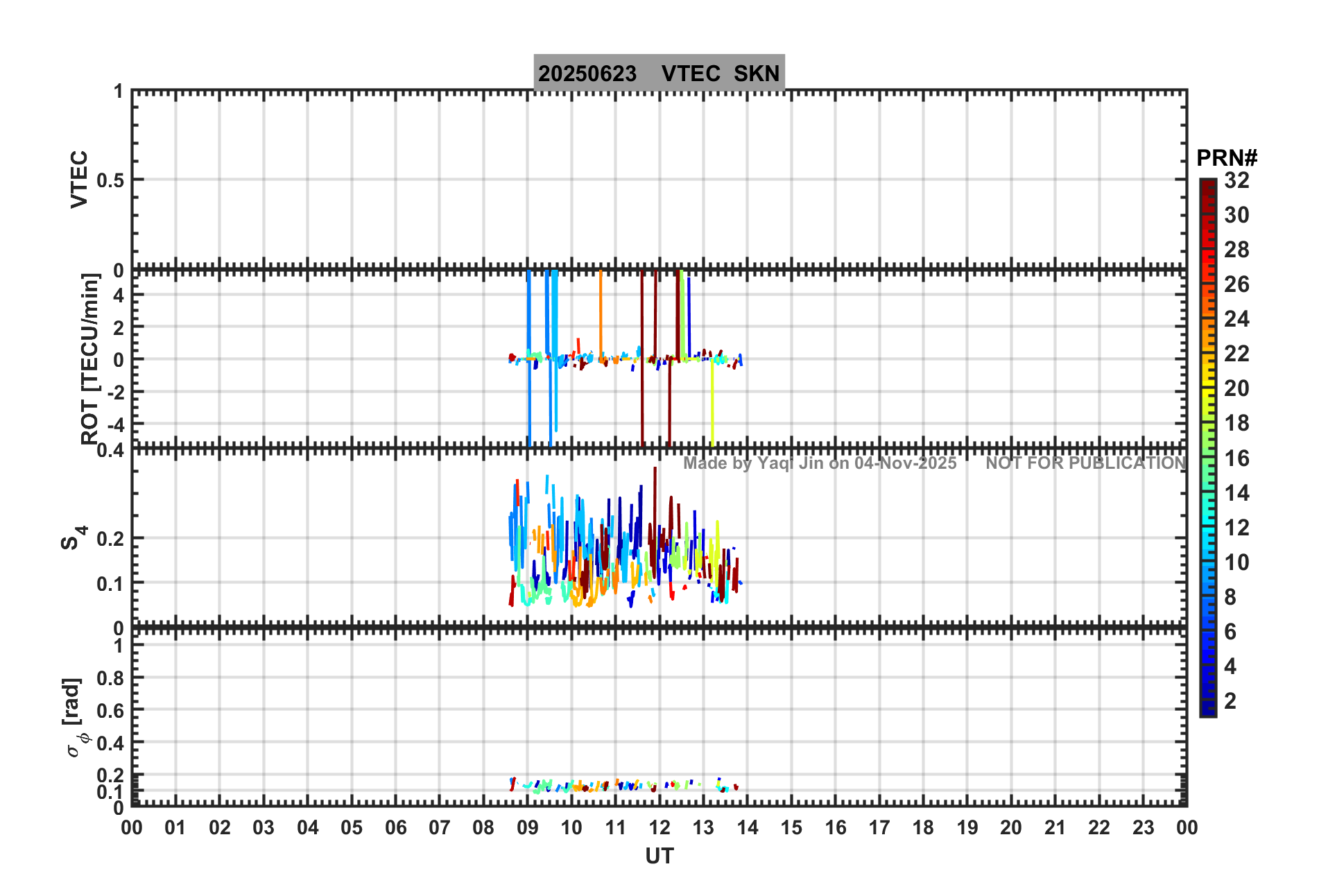The image size is (1319, 896).
Task: Select the "30" PRN colorbar label
Action: [1237, 215]
